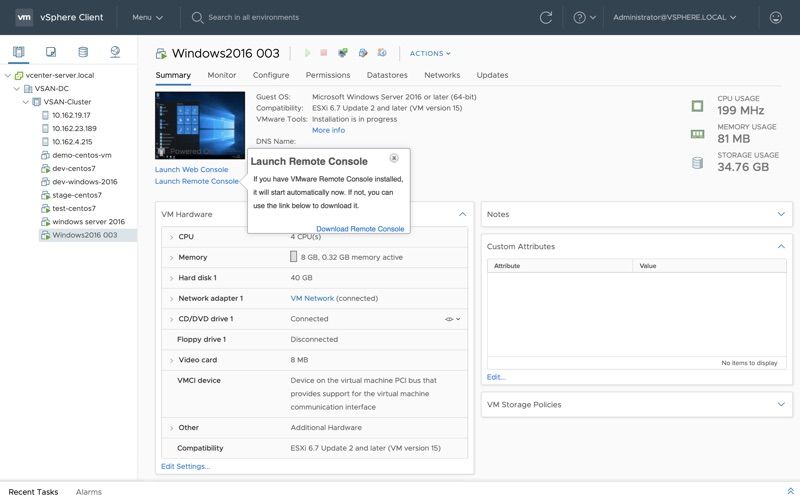
Task: Click the VM Network link
Action: click(x=312, y=298)
